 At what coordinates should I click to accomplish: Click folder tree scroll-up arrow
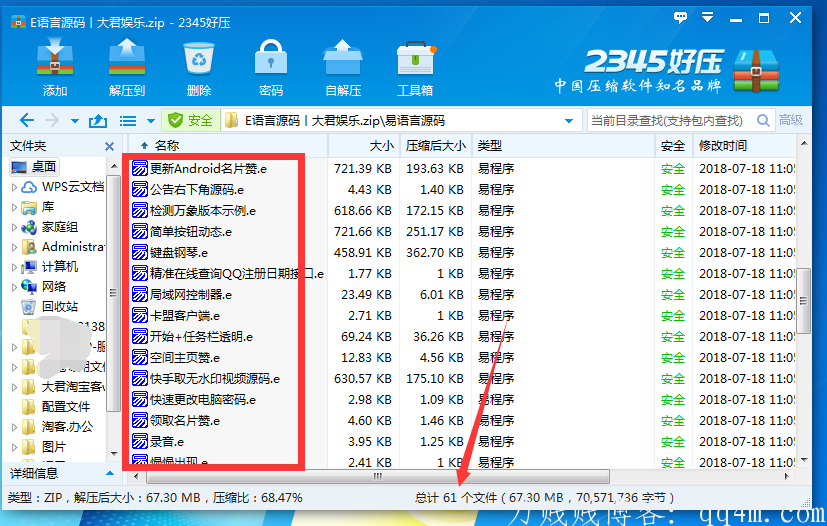point(114,167)
